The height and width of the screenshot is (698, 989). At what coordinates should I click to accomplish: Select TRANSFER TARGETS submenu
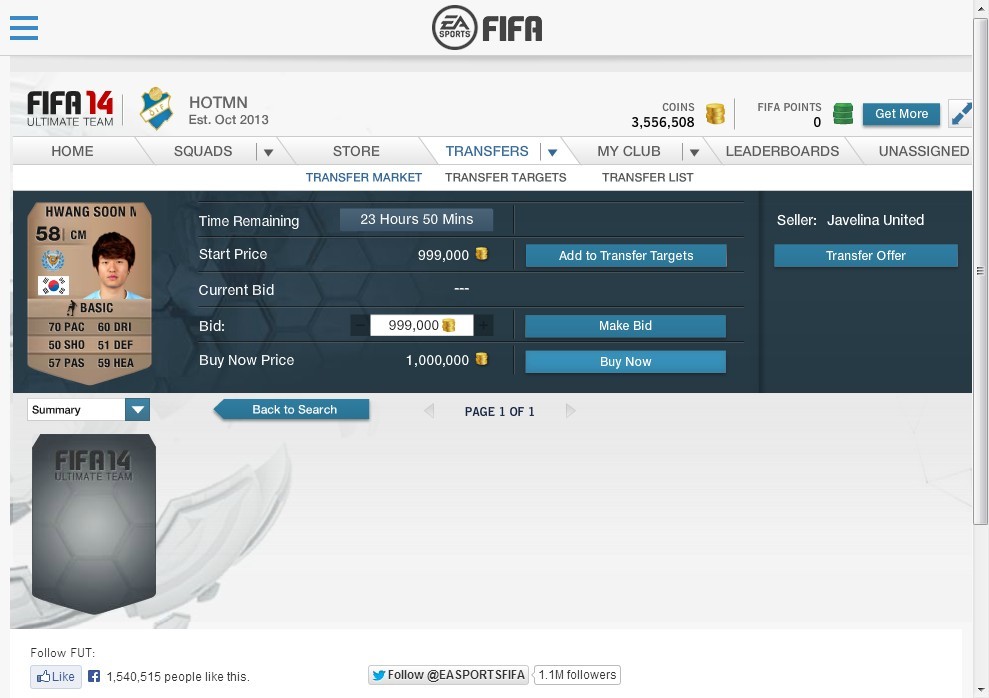pos(506,178)
